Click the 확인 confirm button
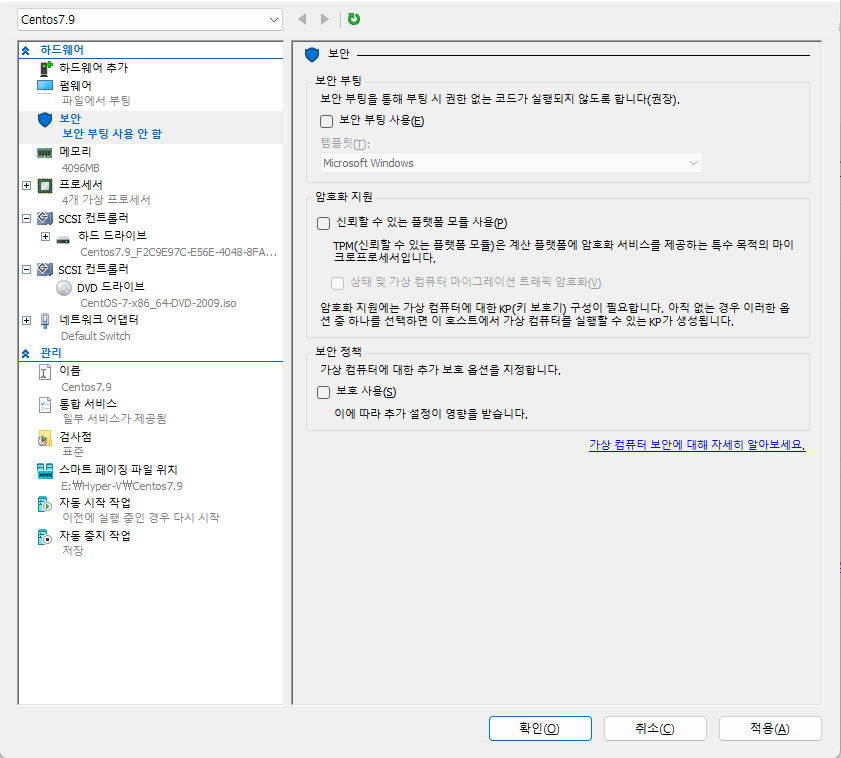Viewport: 841px width, 758px height. pos(540,728)
